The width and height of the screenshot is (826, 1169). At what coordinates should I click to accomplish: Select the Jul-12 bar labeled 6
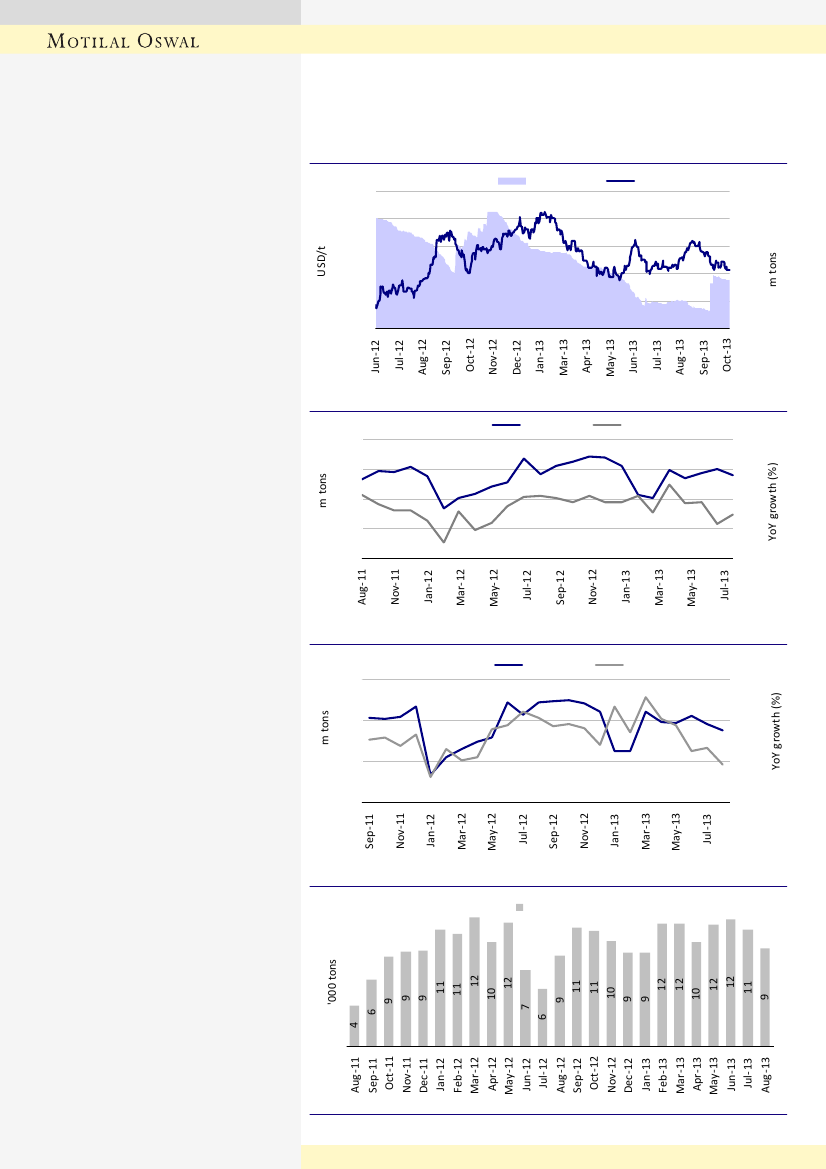pos(543,1017)
